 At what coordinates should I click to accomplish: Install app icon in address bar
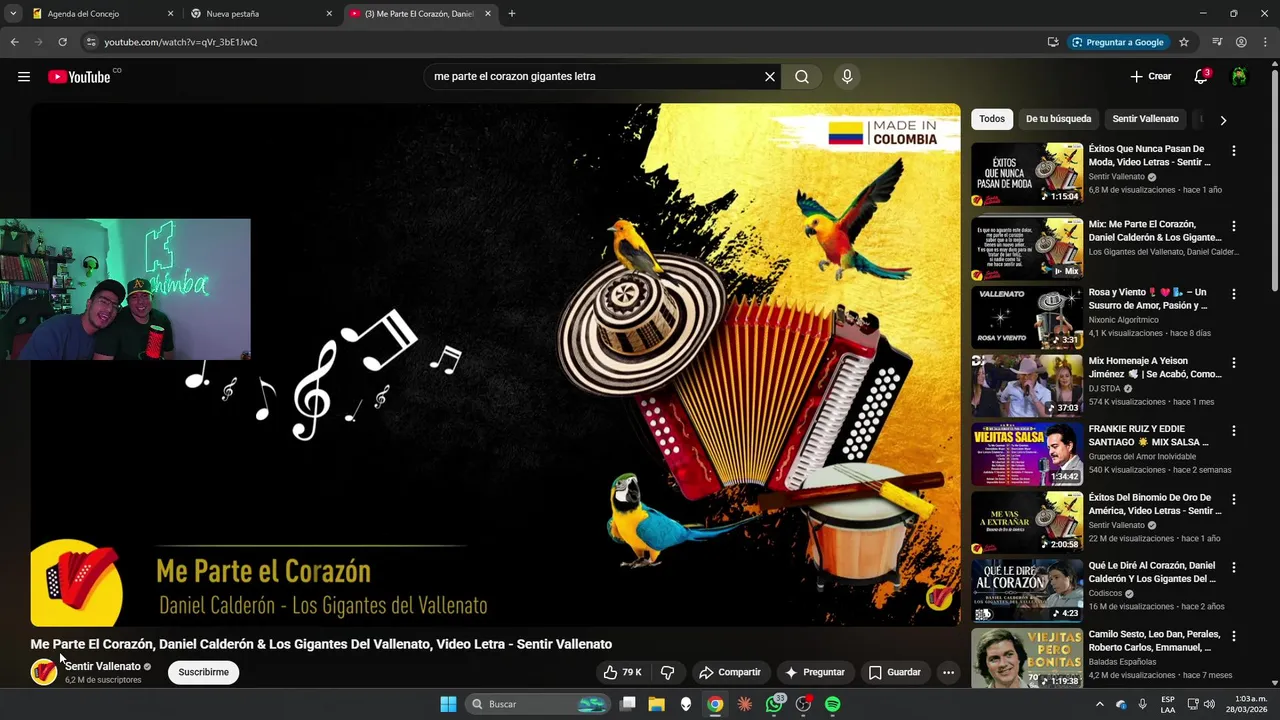(x=1053, y=42)
